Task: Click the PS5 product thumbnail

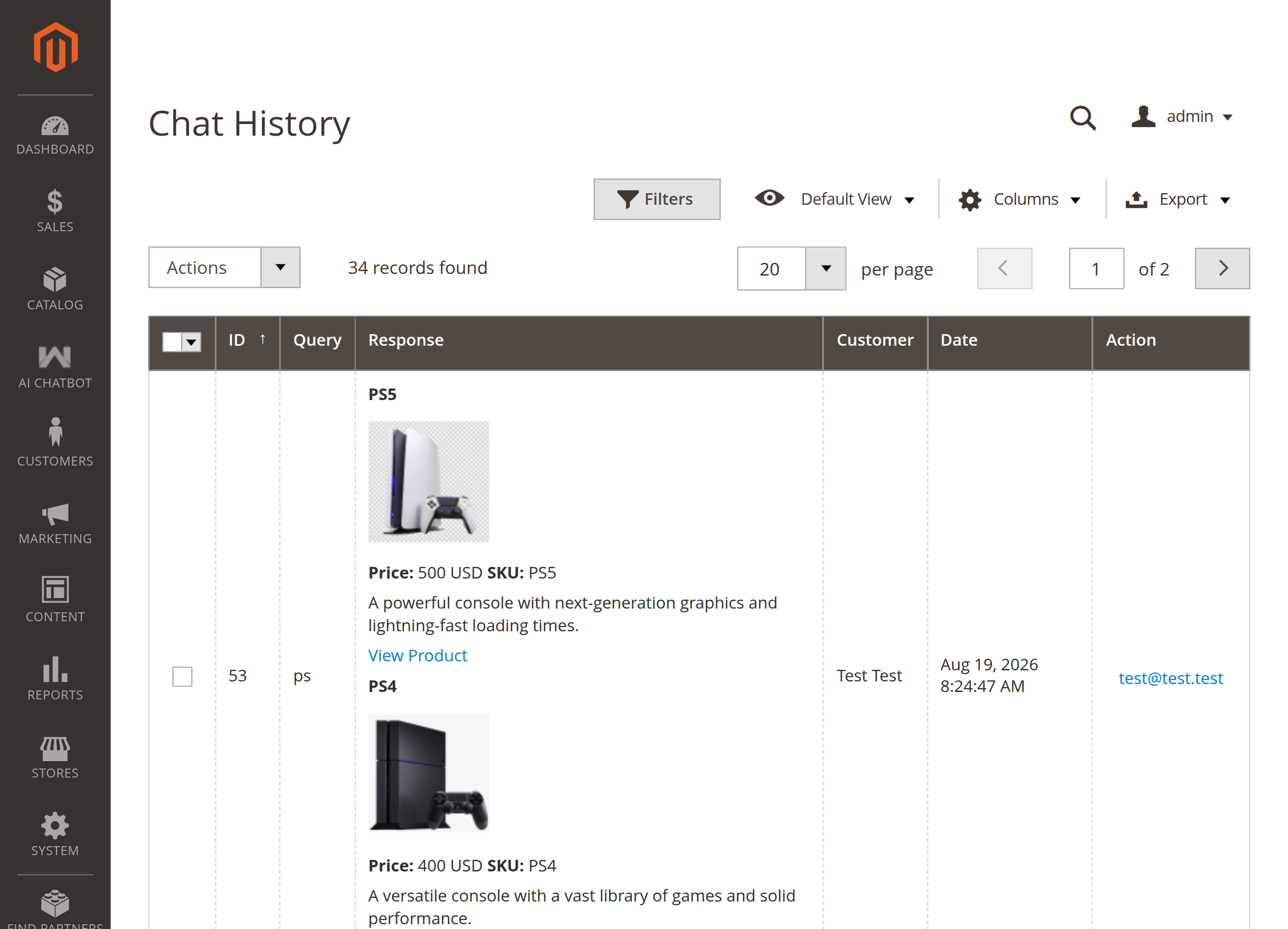Action: [x=429, y=481]
